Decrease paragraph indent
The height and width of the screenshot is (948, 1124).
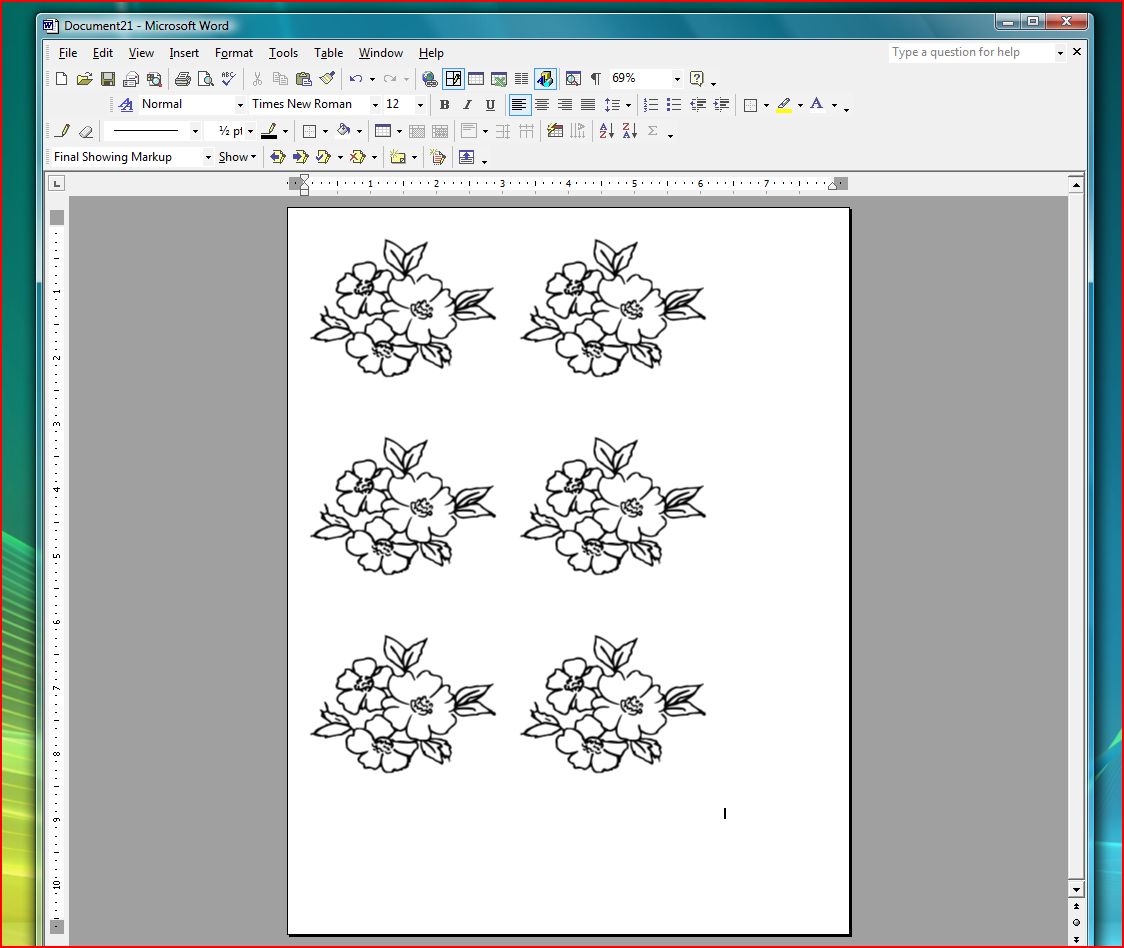(x=697, y=105)
